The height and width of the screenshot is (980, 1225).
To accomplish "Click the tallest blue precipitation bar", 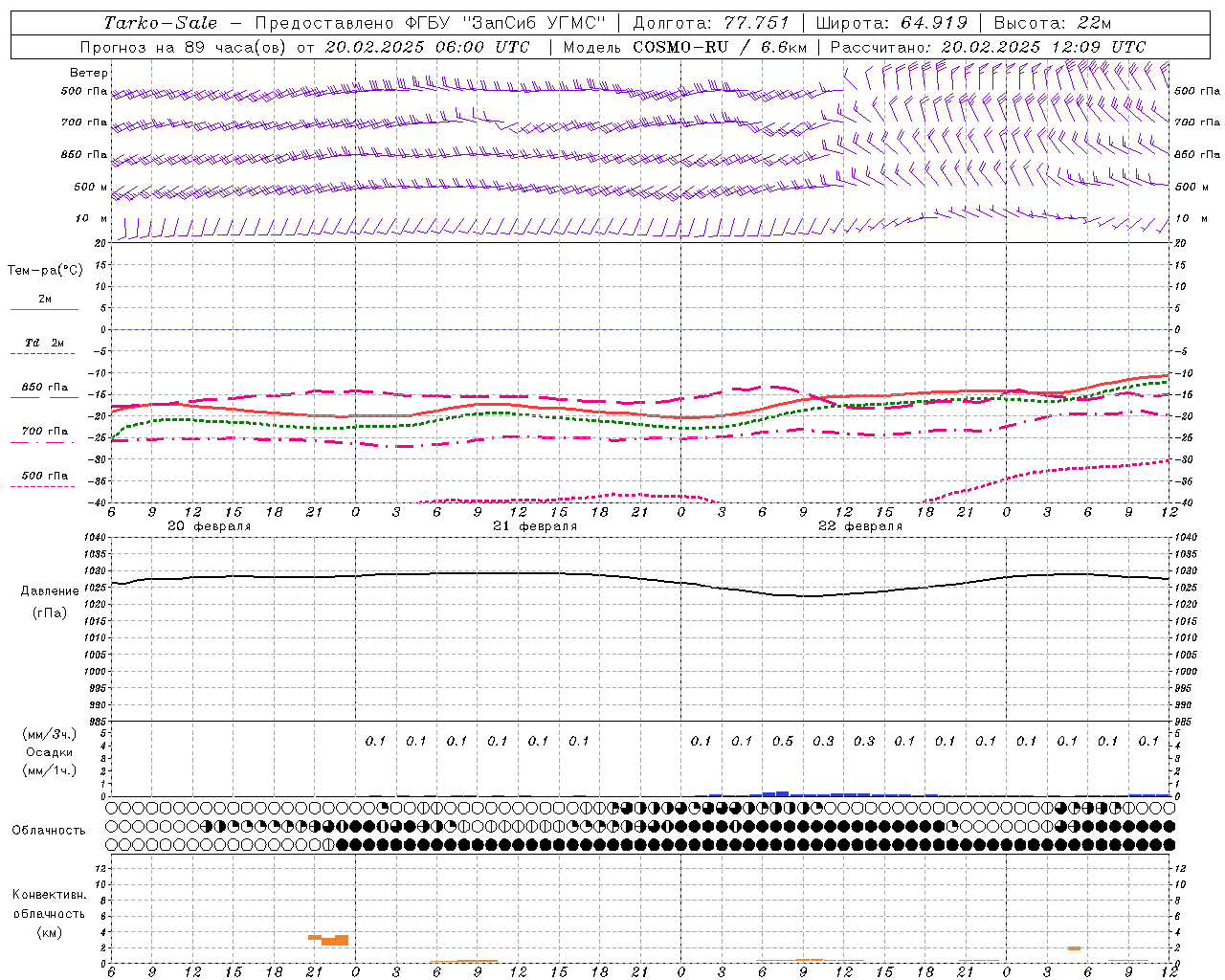I will pyautogui.click(x=782, y=793).
